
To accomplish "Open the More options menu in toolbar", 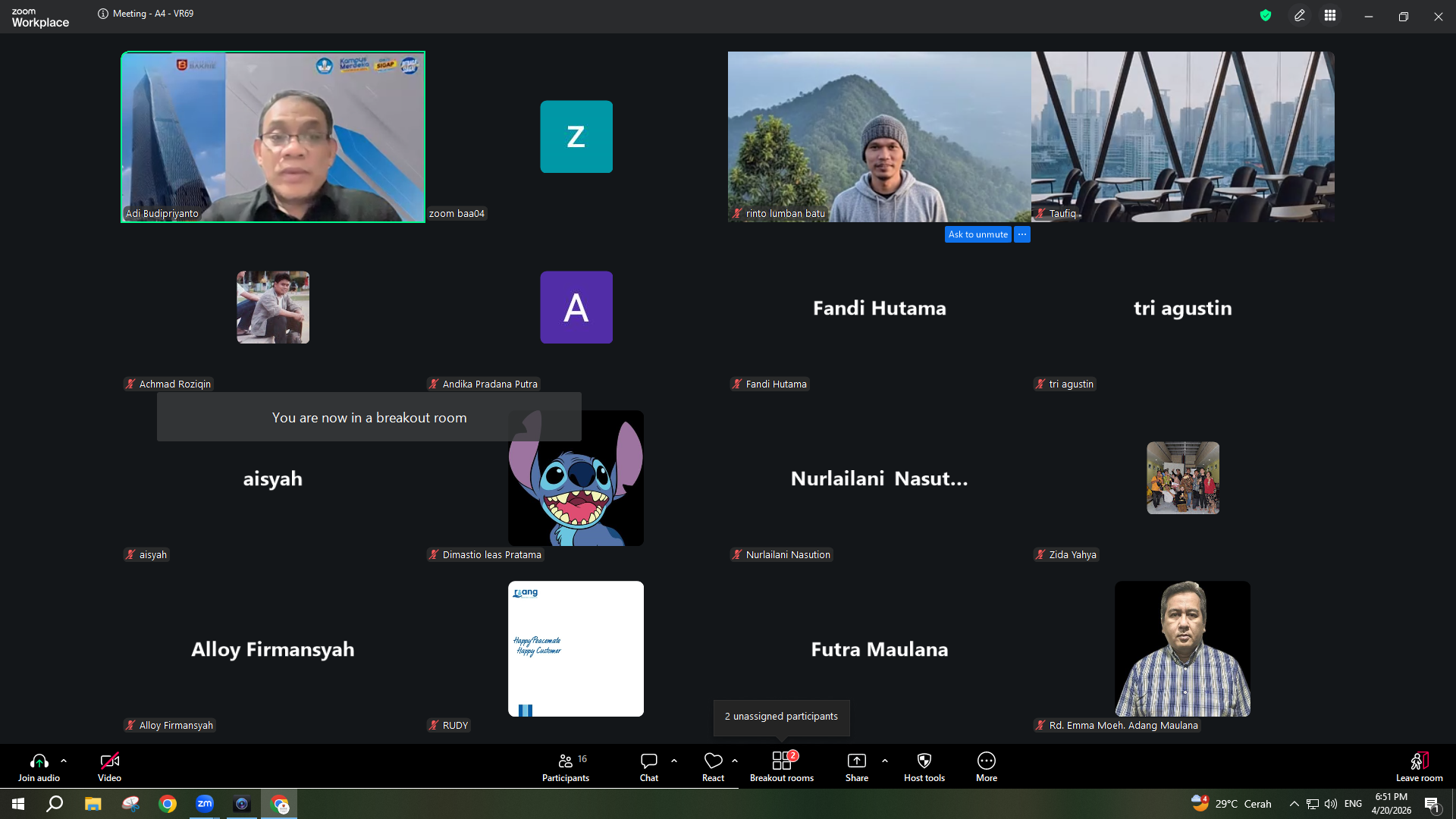I will [987, 767].
